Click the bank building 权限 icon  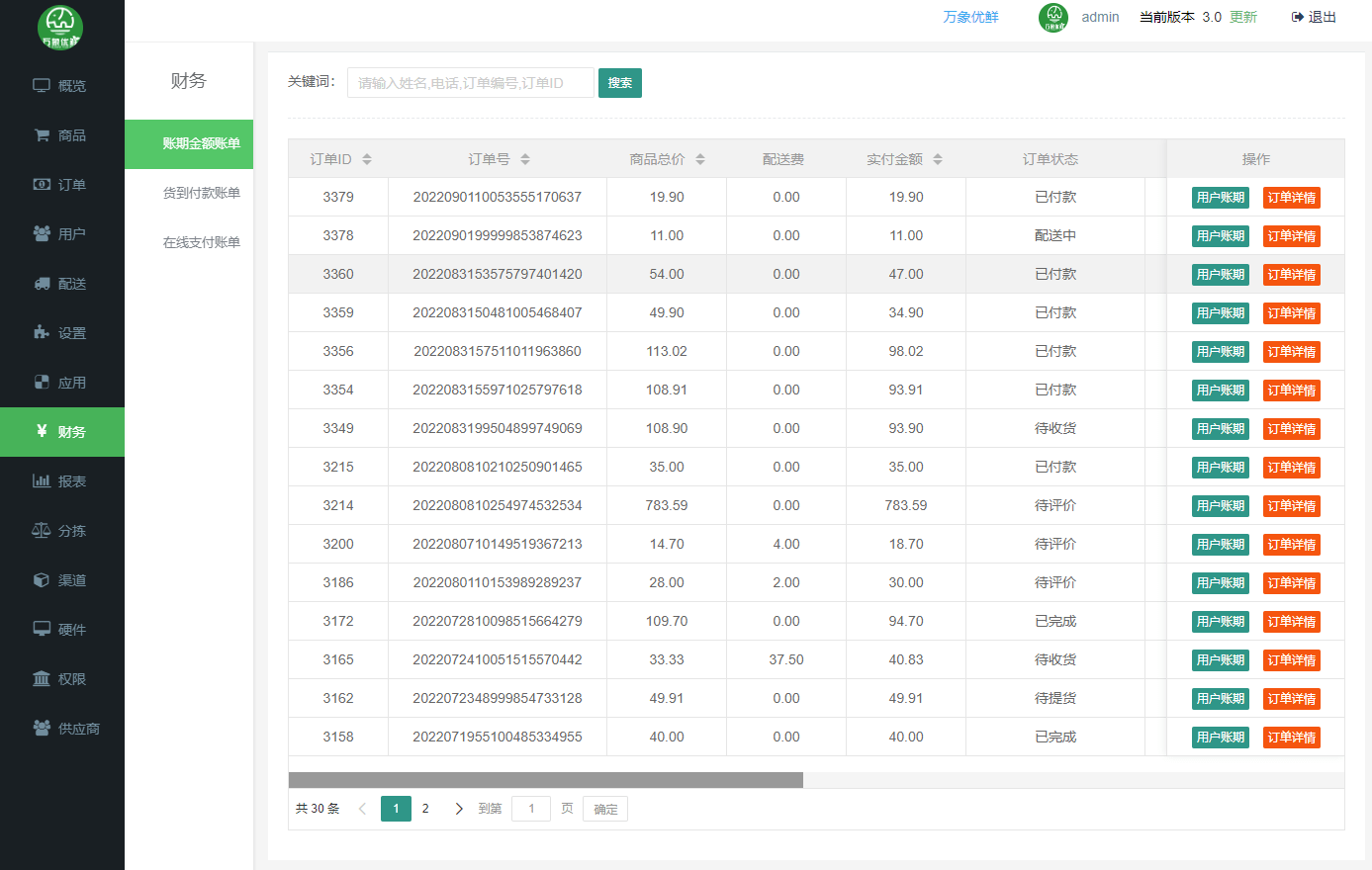(42, 679)
